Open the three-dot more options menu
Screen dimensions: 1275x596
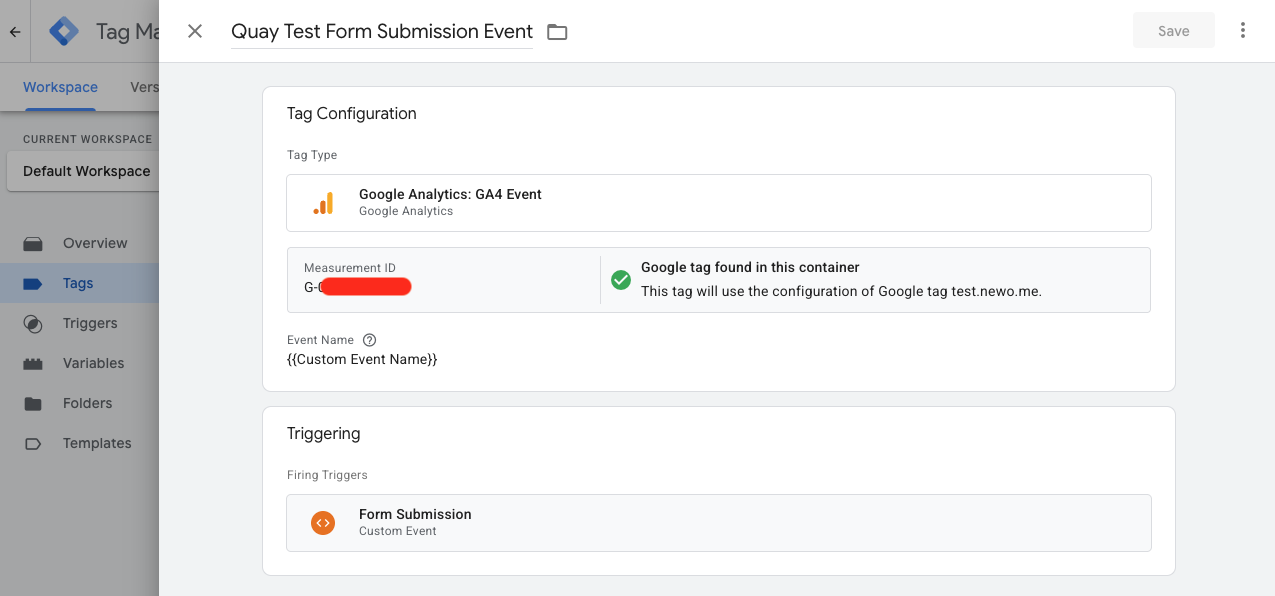click(x=1243, y=30)
